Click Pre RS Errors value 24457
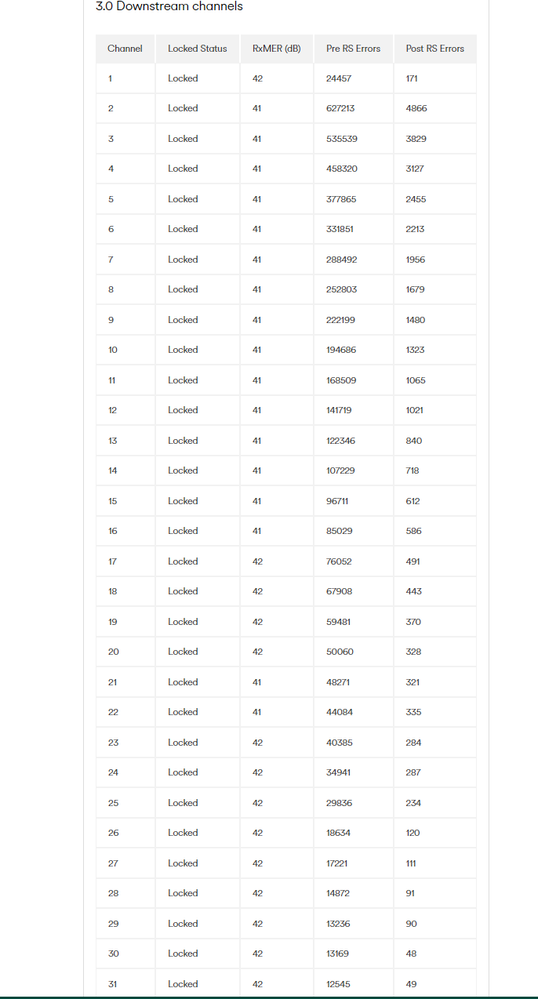 coord(338,78)
